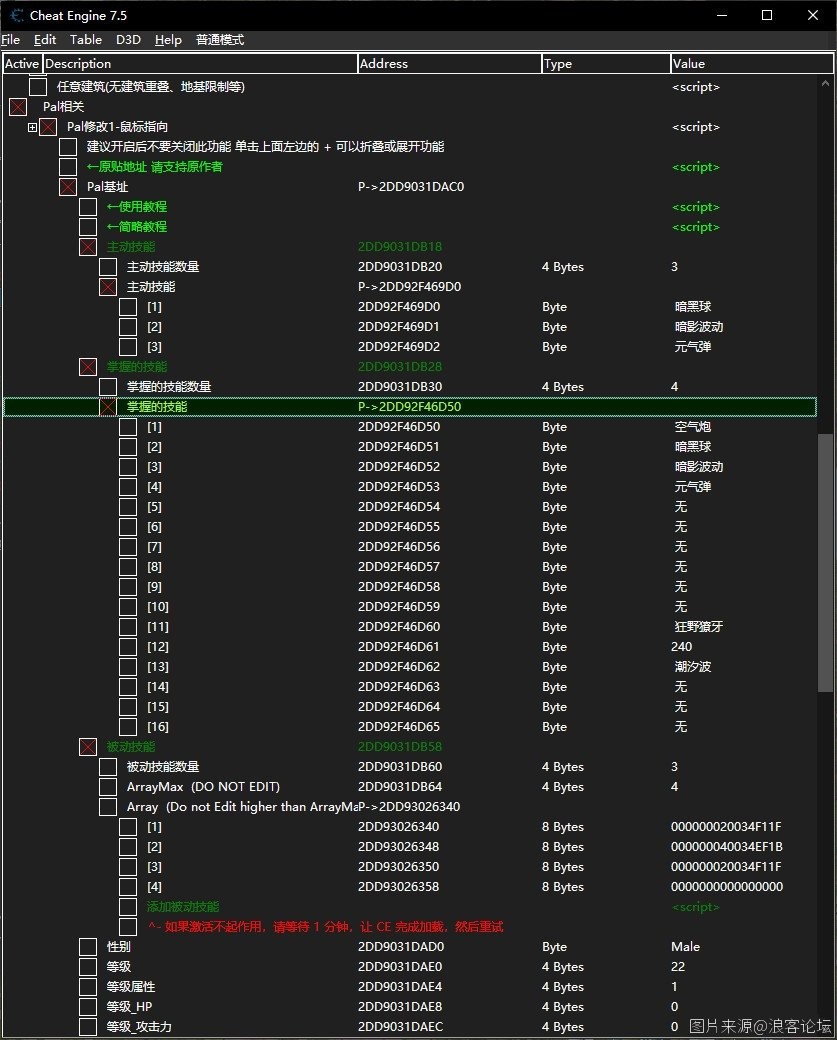
Task: Sort by the Address column header
Action: pyautogui.click(x=449, y=64)
